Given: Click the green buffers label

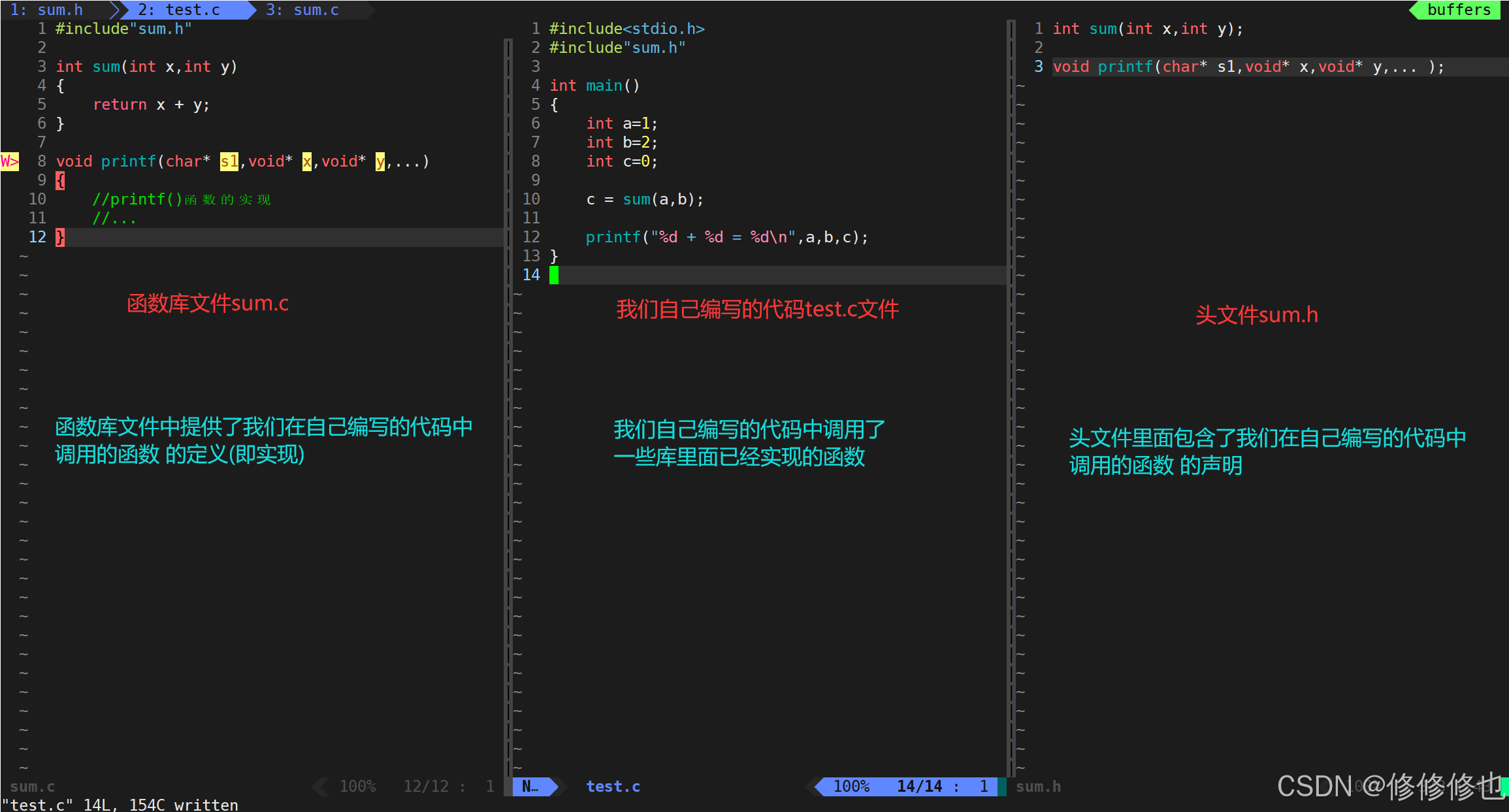Looking at the screenshot, I should click(x=1458, y=10).
